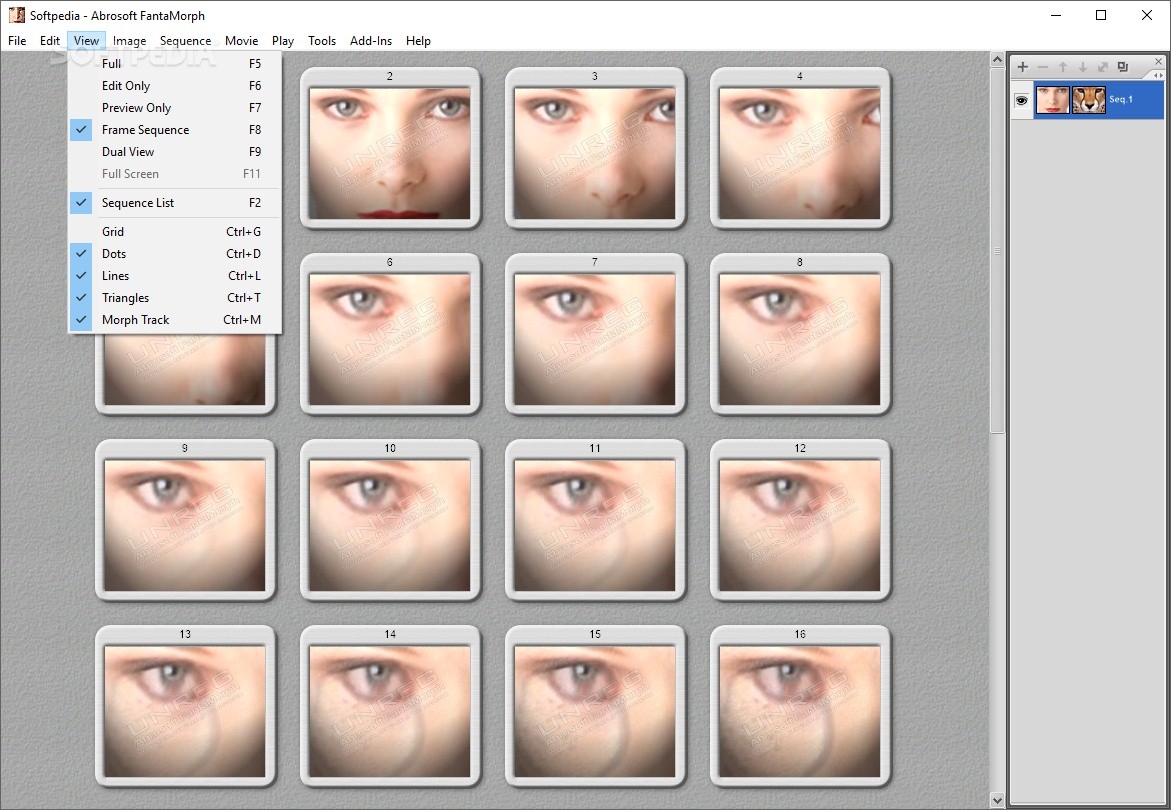Move sequence down with the down arrow

(1082, 67)
